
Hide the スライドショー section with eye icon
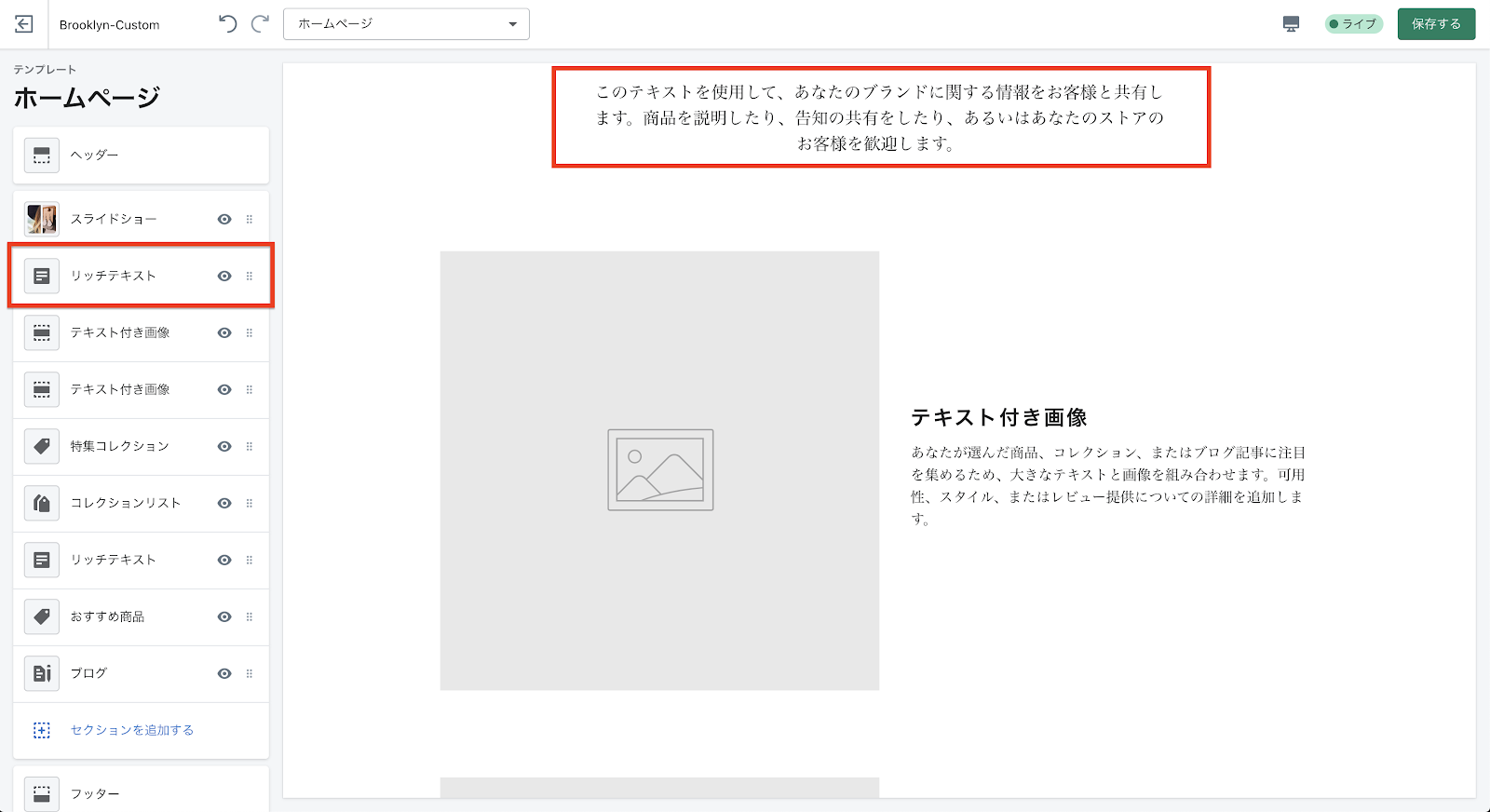224,219
